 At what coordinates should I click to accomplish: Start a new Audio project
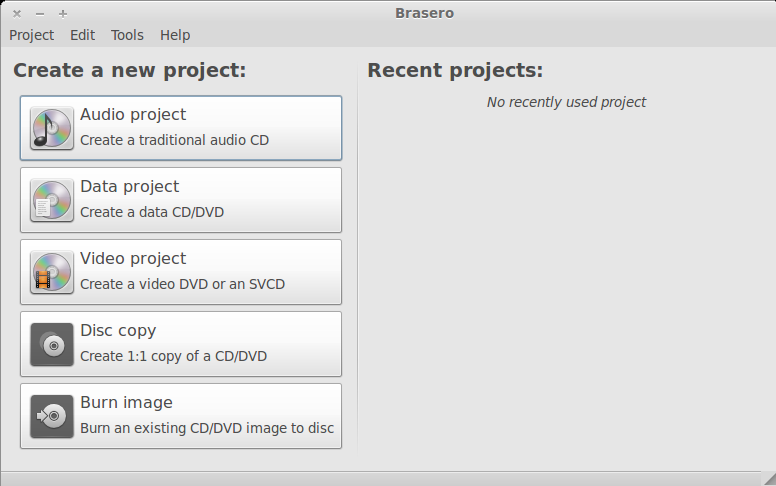pyautogui.click(x=181, y=128)
